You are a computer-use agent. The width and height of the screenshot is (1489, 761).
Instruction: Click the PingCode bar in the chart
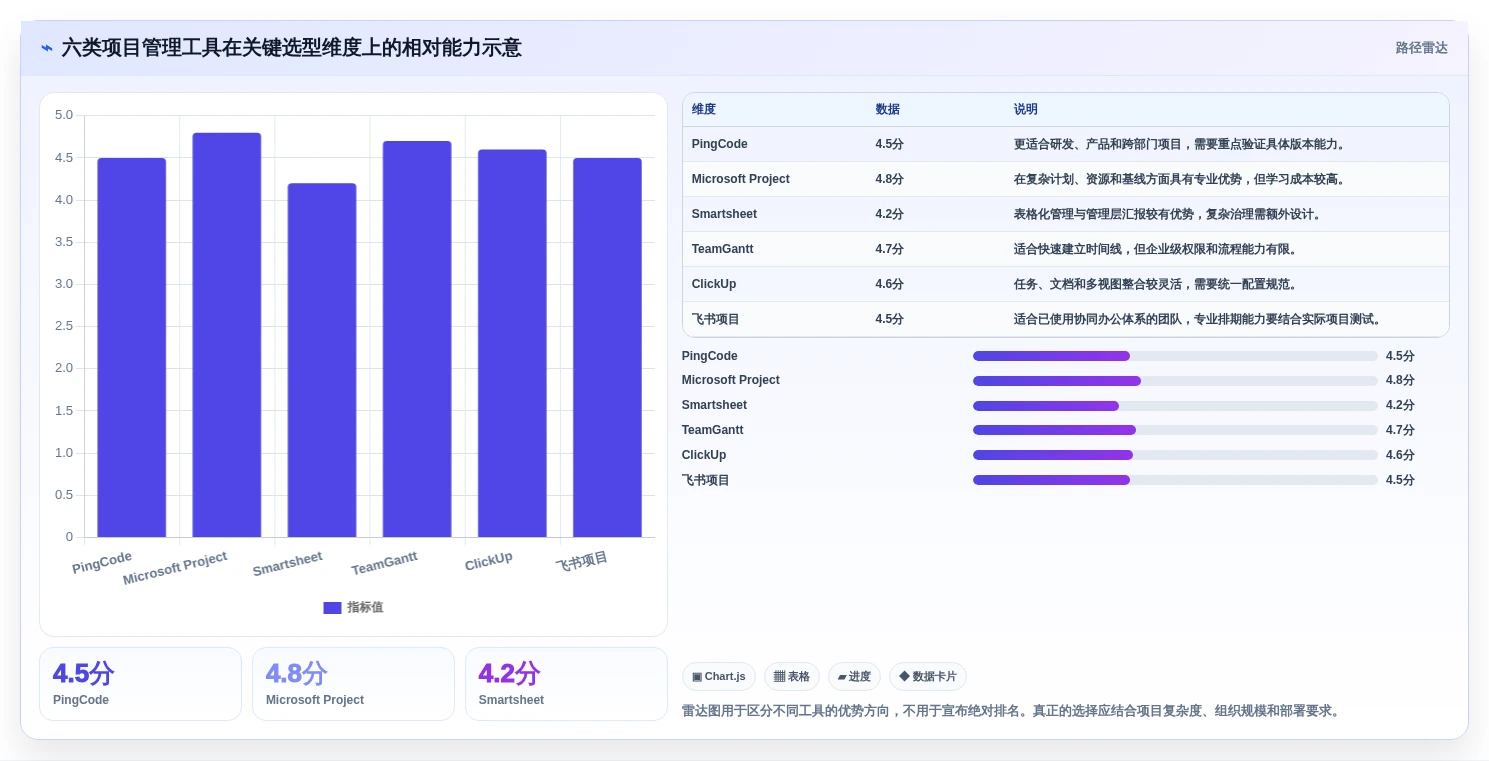pyautogui.click(x=132, y=348)
